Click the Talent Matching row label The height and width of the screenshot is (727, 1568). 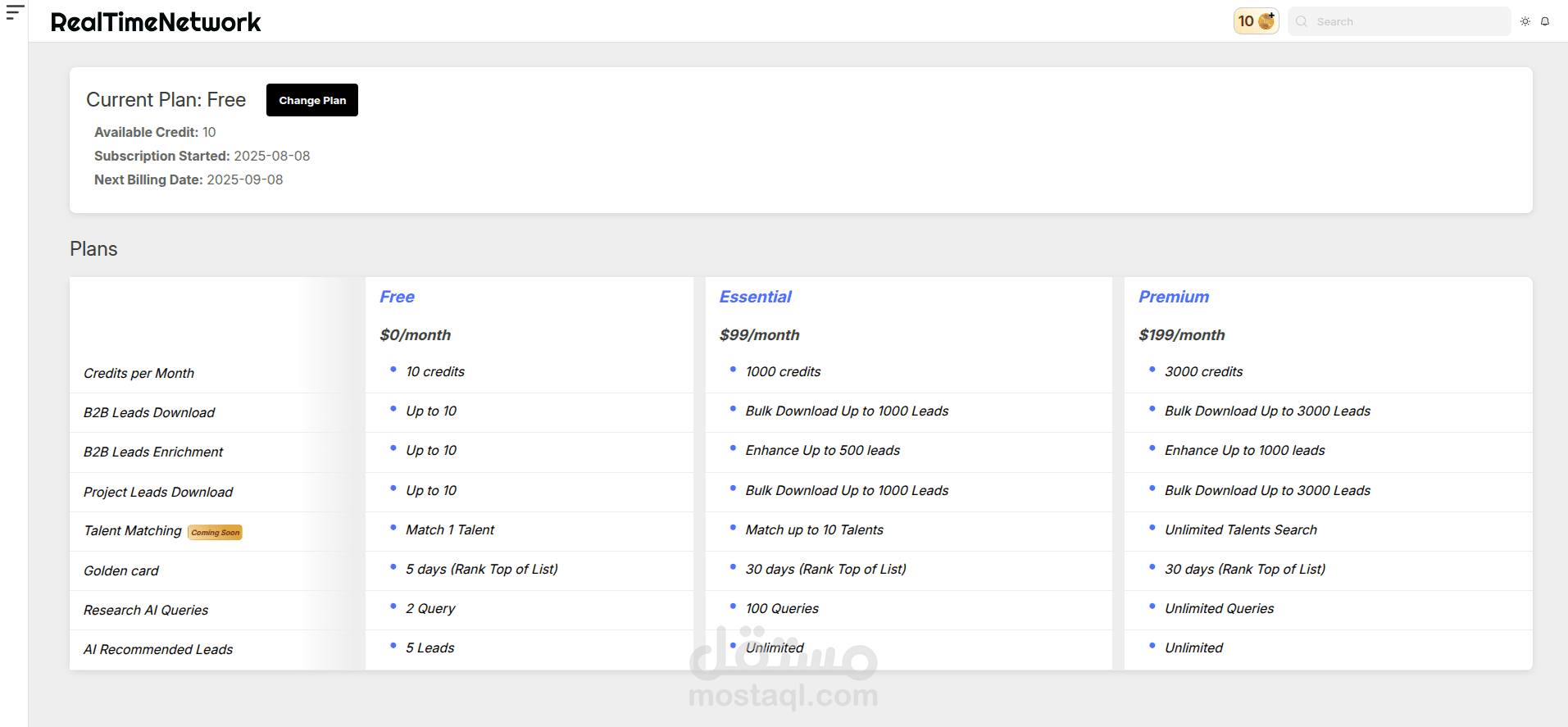point(133,531)
